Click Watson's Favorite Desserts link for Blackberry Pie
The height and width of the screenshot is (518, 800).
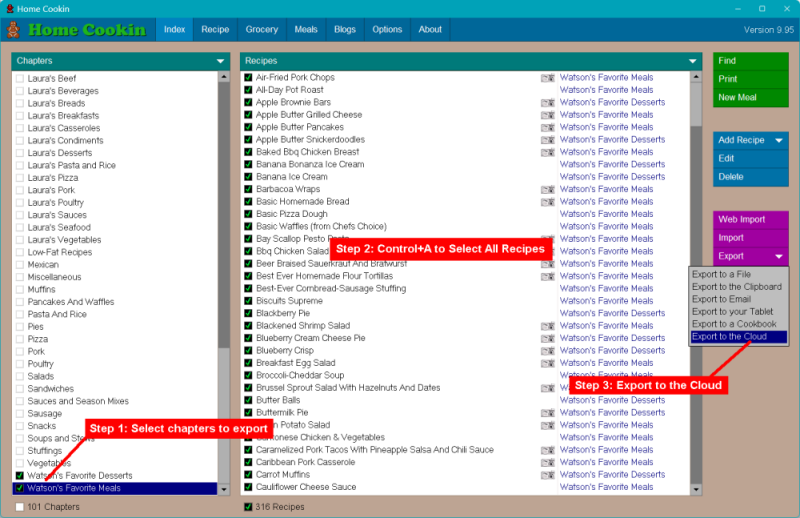(612, 313)
